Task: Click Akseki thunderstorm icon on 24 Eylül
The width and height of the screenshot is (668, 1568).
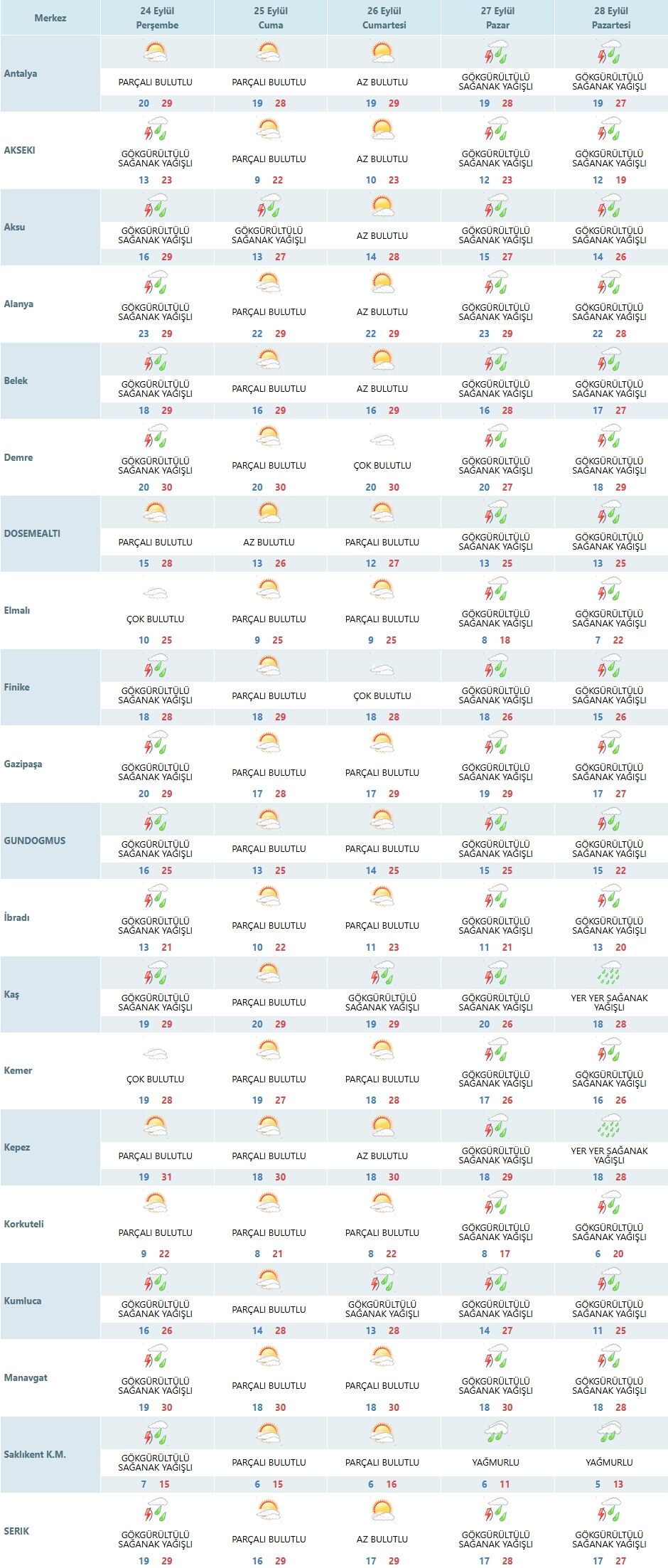Action: pos(156,129)
